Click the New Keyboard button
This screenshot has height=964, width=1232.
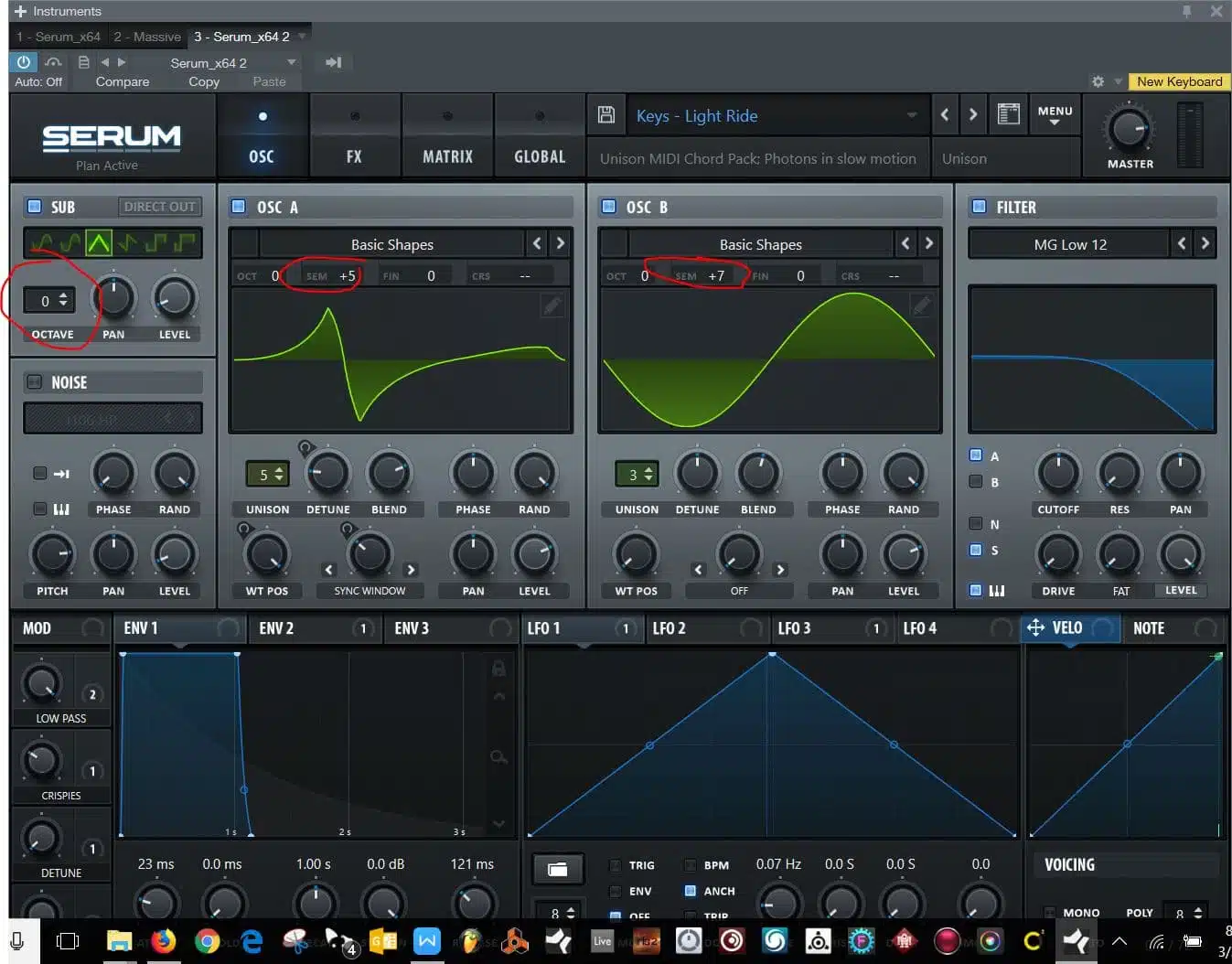click(x=1179, y=81)
